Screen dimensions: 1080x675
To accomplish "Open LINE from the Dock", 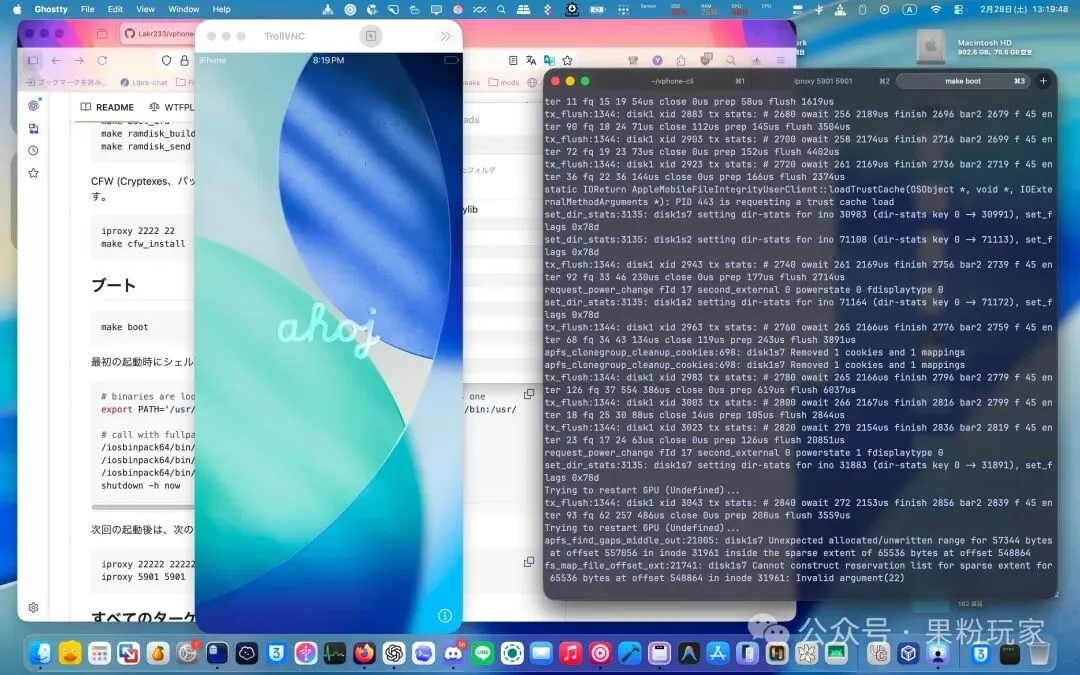I will click(x=483, y=652).
